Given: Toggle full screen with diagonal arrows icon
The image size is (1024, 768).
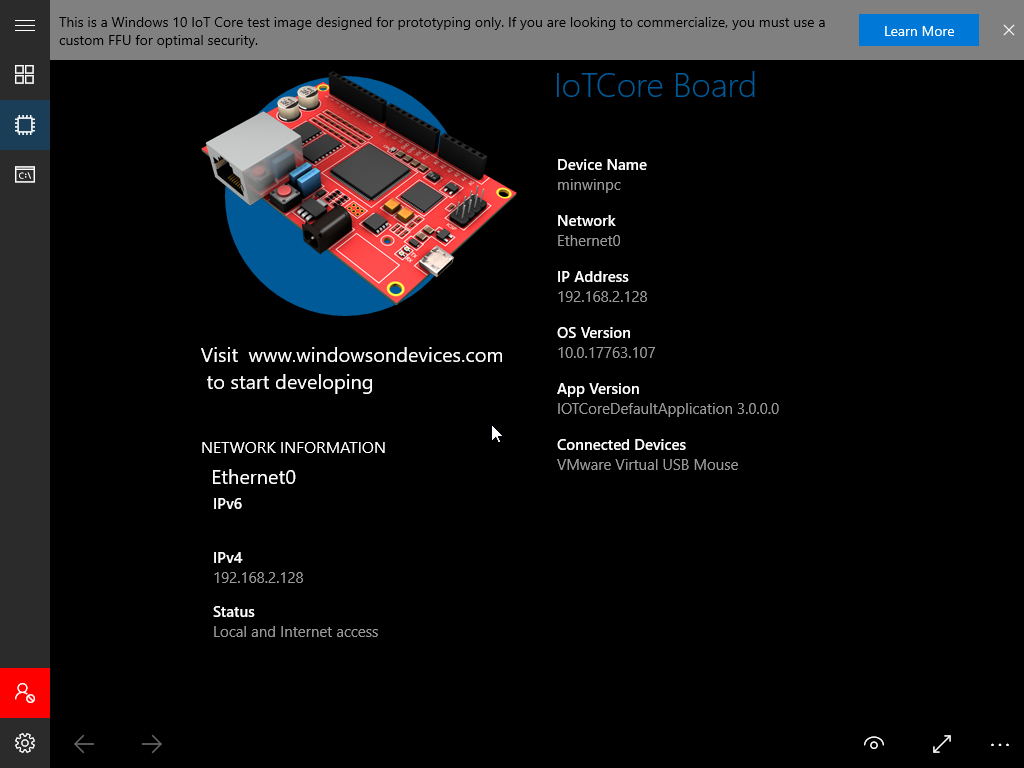Looking at the screenshot, I should coord(941,743).
